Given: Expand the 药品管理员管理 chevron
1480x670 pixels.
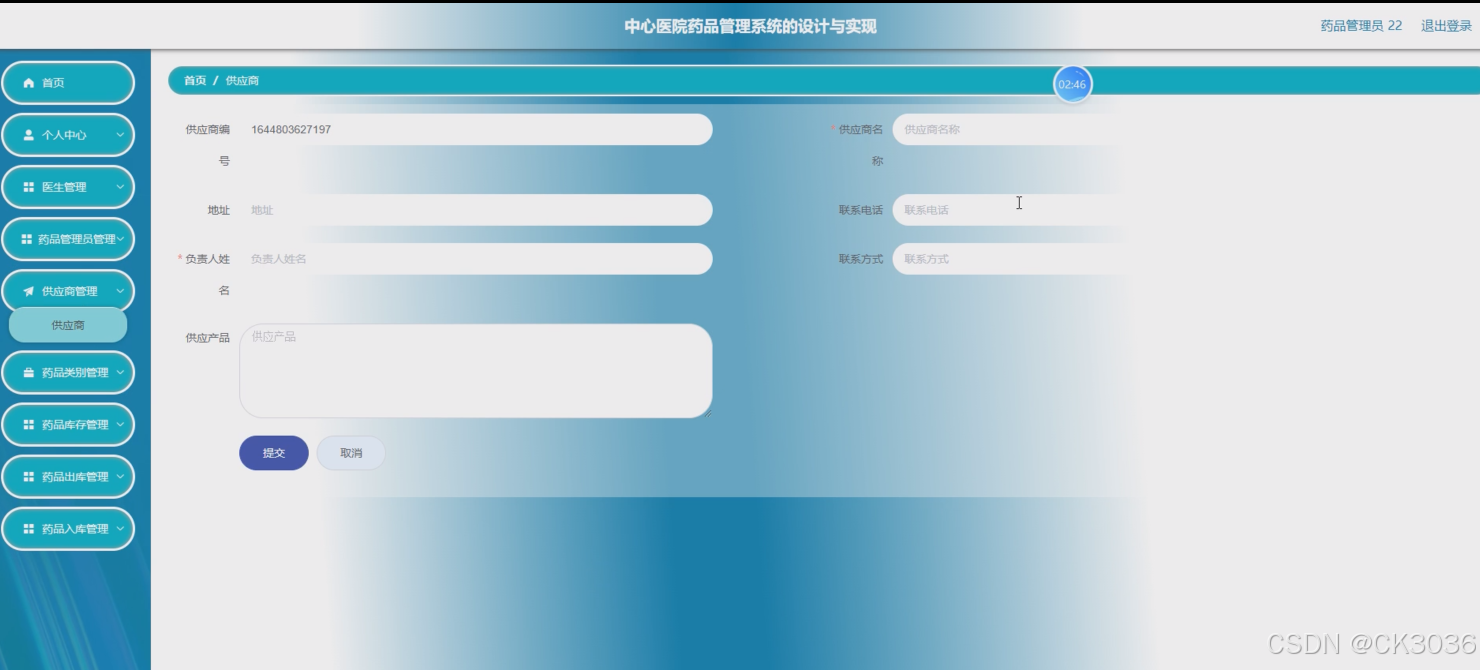Looking at the screenshot, I should (121, 239).
